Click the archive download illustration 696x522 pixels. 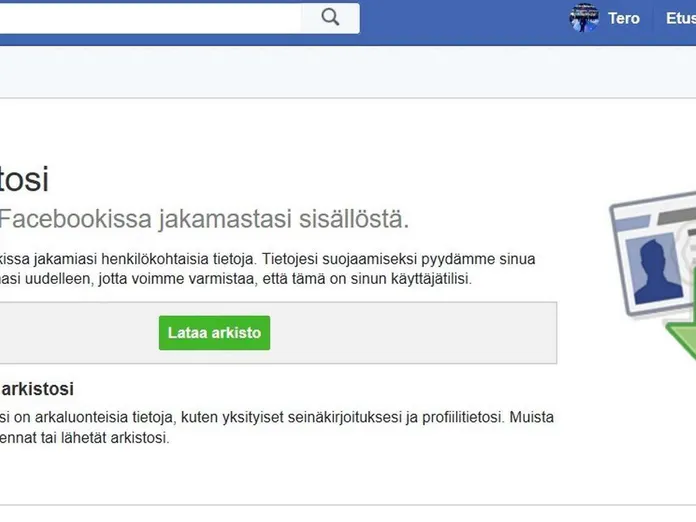coord(652,275)
